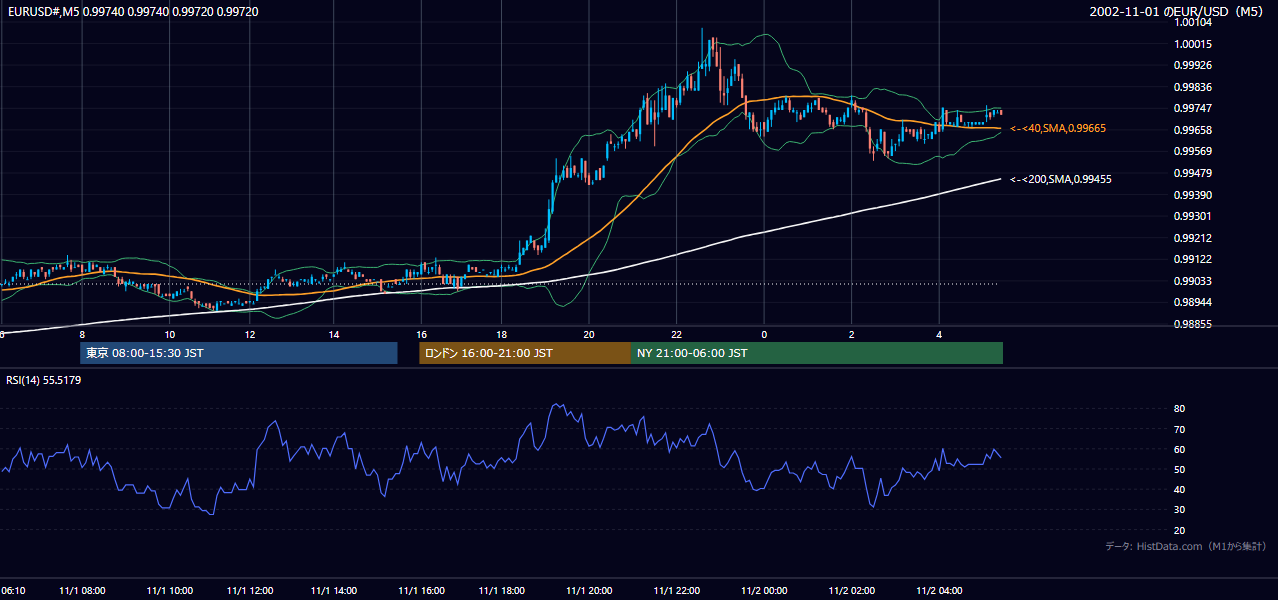Screen dimensions: 1278x600
Task: Click the RSI(14) 55.5179 indicator label
Action: point(44,380)
